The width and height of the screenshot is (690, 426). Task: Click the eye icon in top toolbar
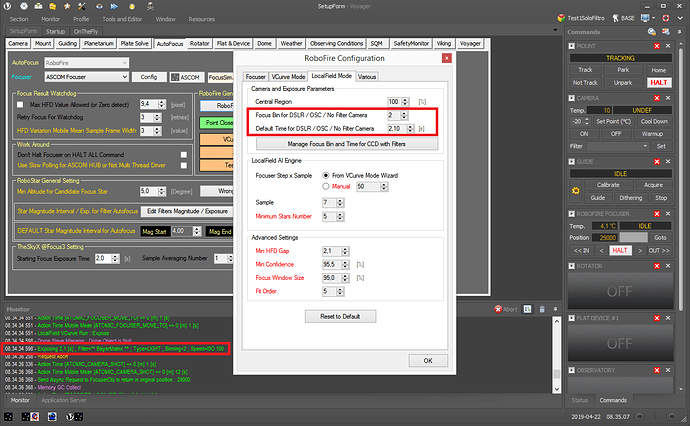[x=99, y=6]
